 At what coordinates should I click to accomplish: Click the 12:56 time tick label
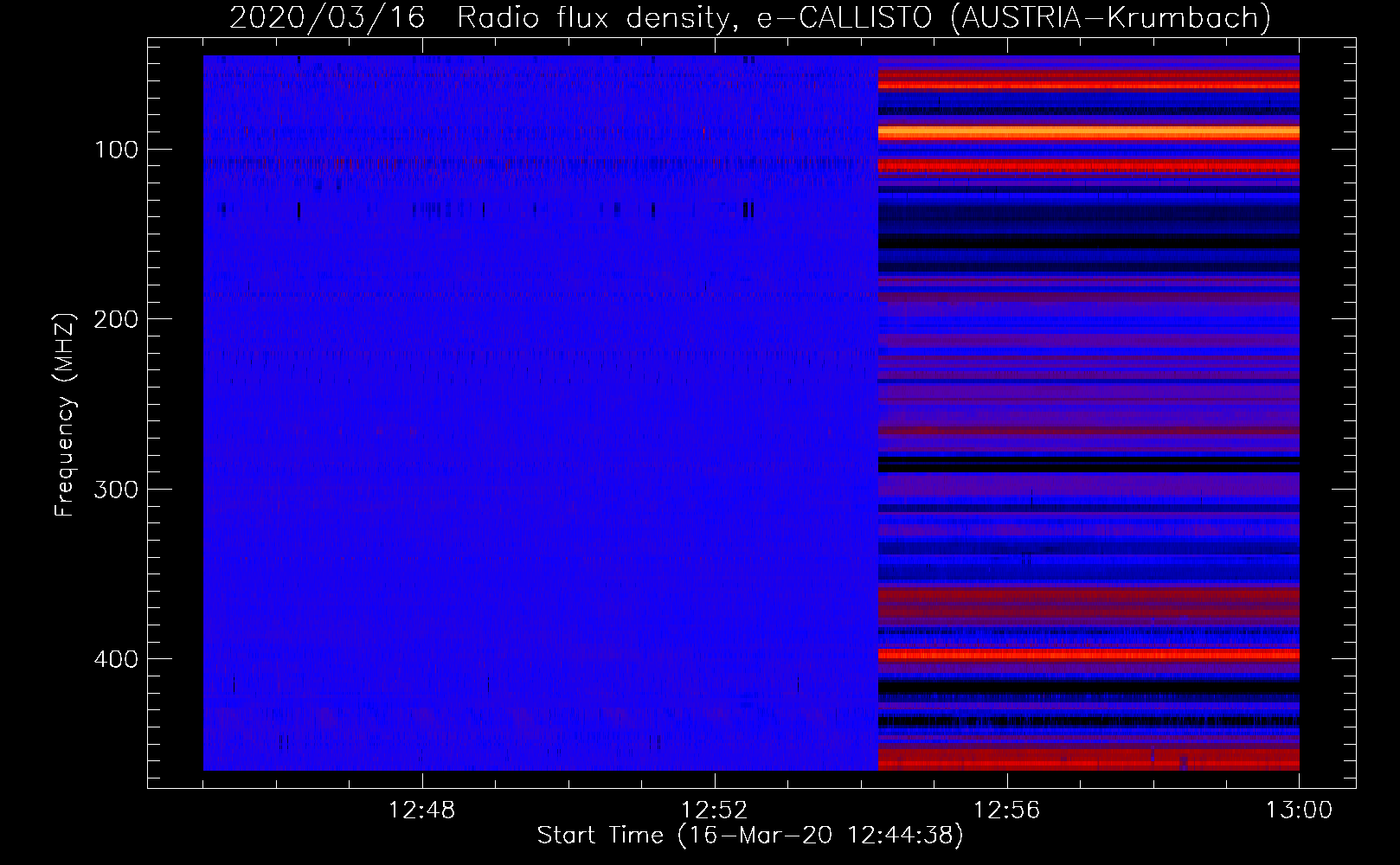pyautogui.click(x=1007, y=811)
